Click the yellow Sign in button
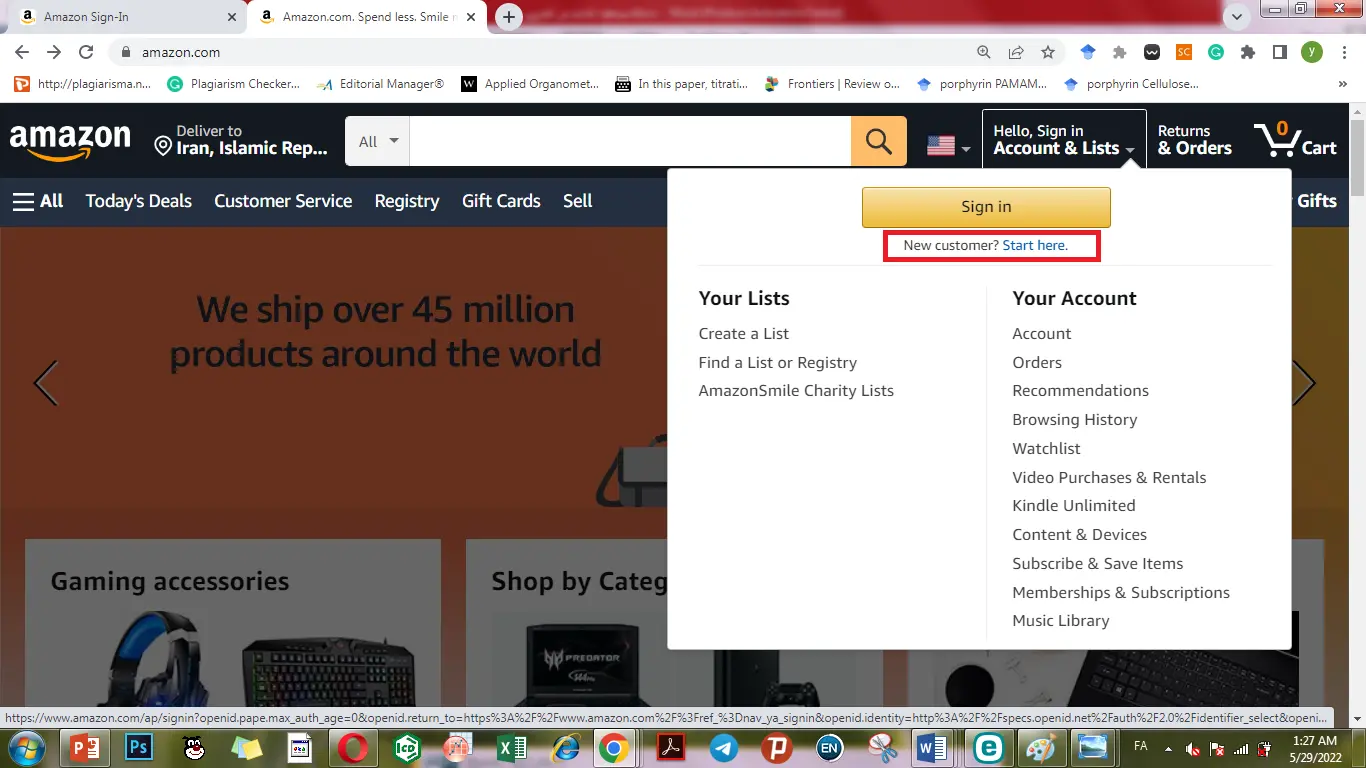This screenshot has height=768, width=1366. tap(986, 207)
